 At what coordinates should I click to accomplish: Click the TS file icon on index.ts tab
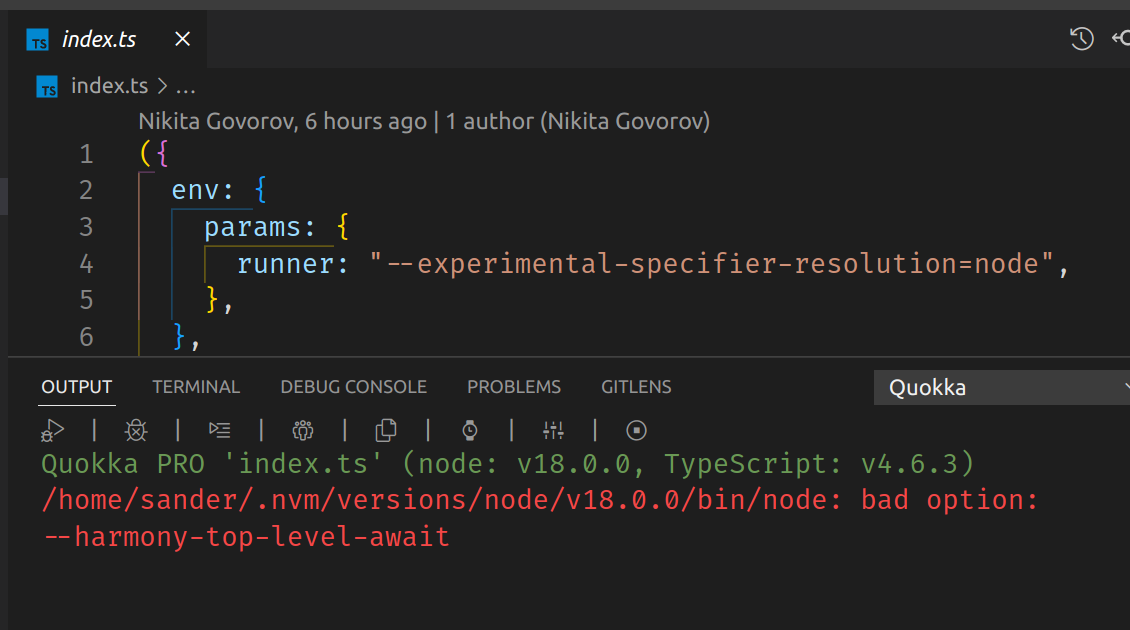38,40
